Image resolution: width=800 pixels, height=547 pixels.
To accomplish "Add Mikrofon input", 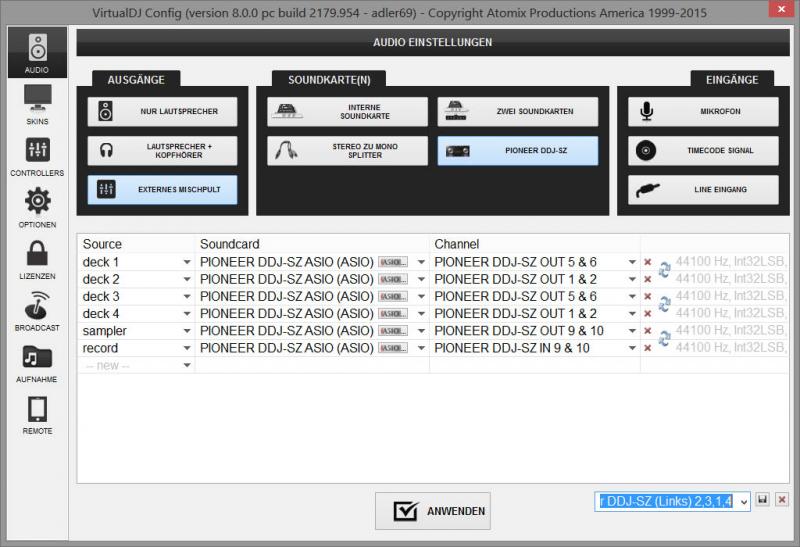I will coord(703,111).
